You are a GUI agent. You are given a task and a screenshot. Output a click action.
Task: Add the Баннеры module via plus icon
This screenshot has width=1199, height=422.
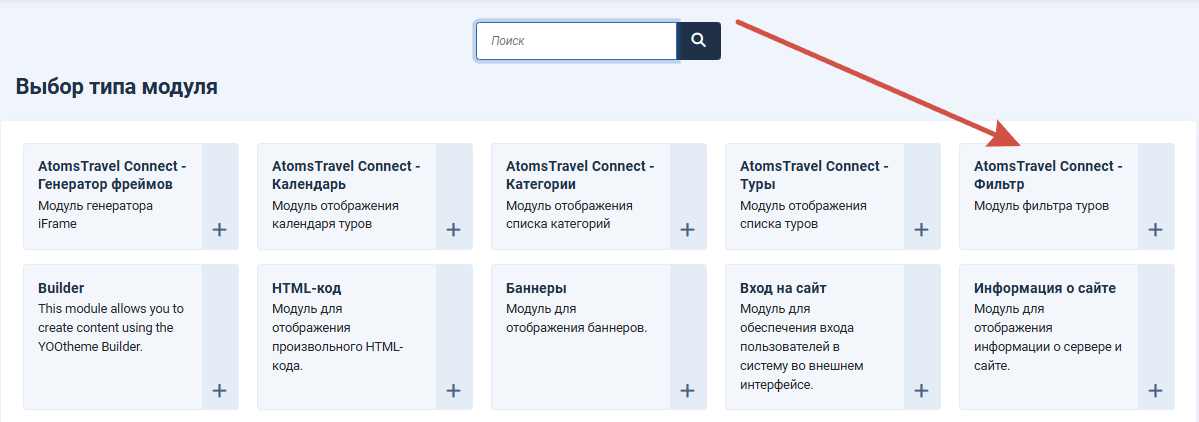coord(687,391)
